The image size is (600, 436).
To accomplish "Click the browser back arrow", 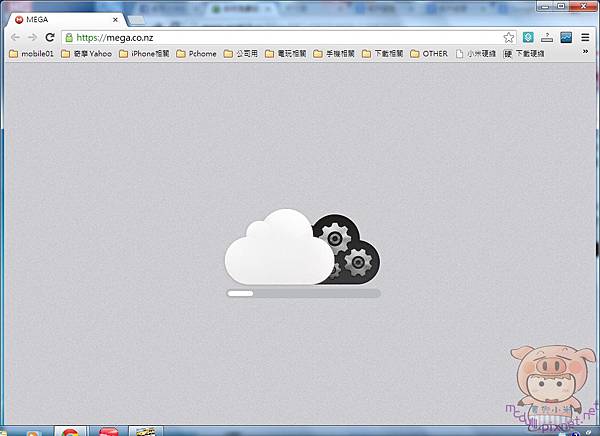I will pyautogui.click(x=15, y=38).
